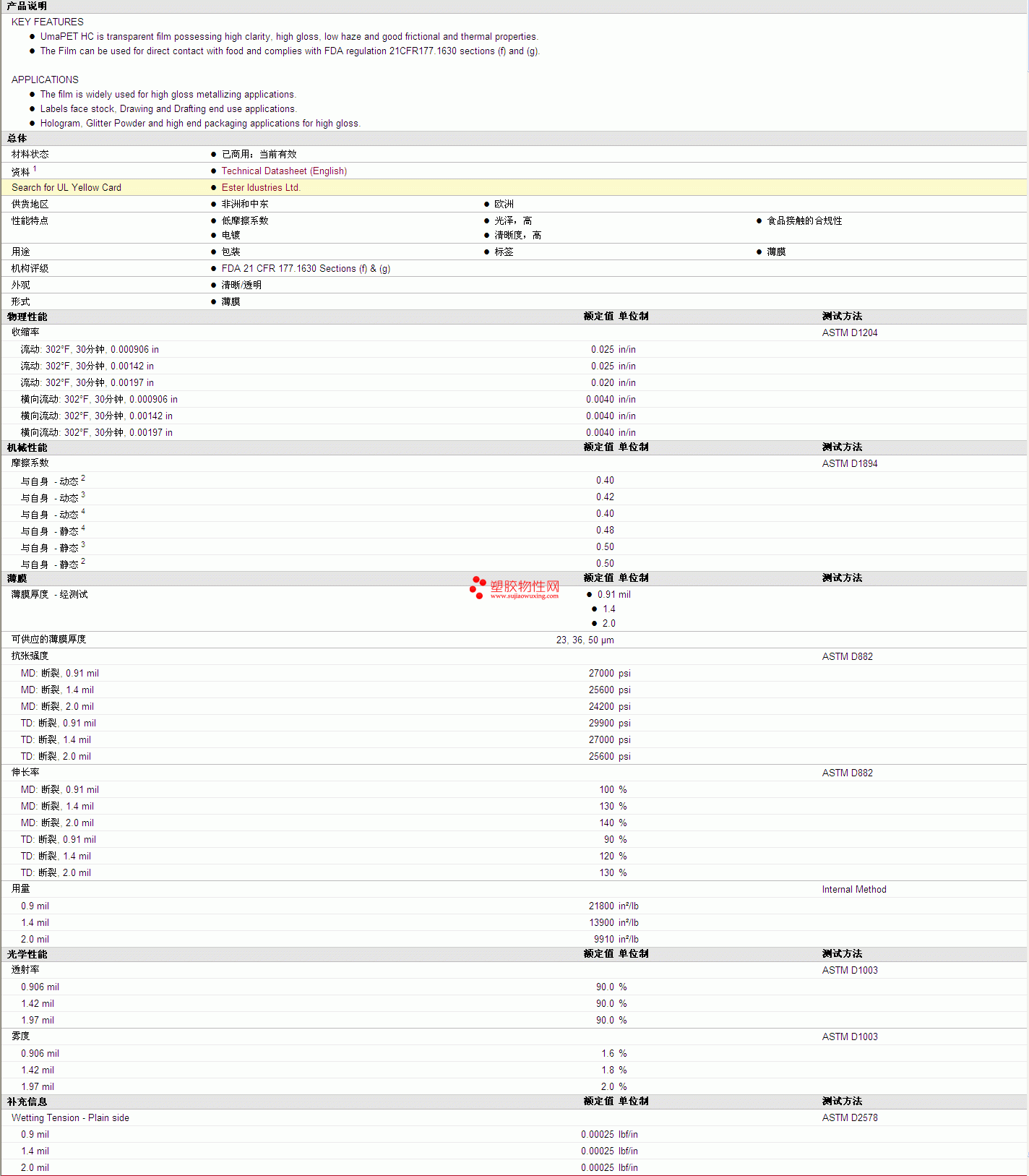Click the Search for UL Yellow Card label
Image resolution: width=1029 pixels, height=1176 pixels.
(x=66, y=188)
